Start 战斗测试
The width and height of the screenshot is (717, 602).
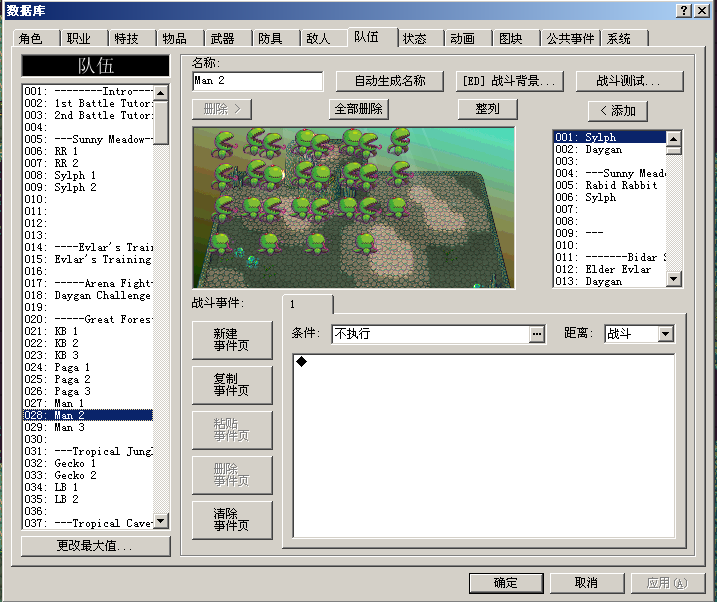pyautogui.click(x=629, y=81)
